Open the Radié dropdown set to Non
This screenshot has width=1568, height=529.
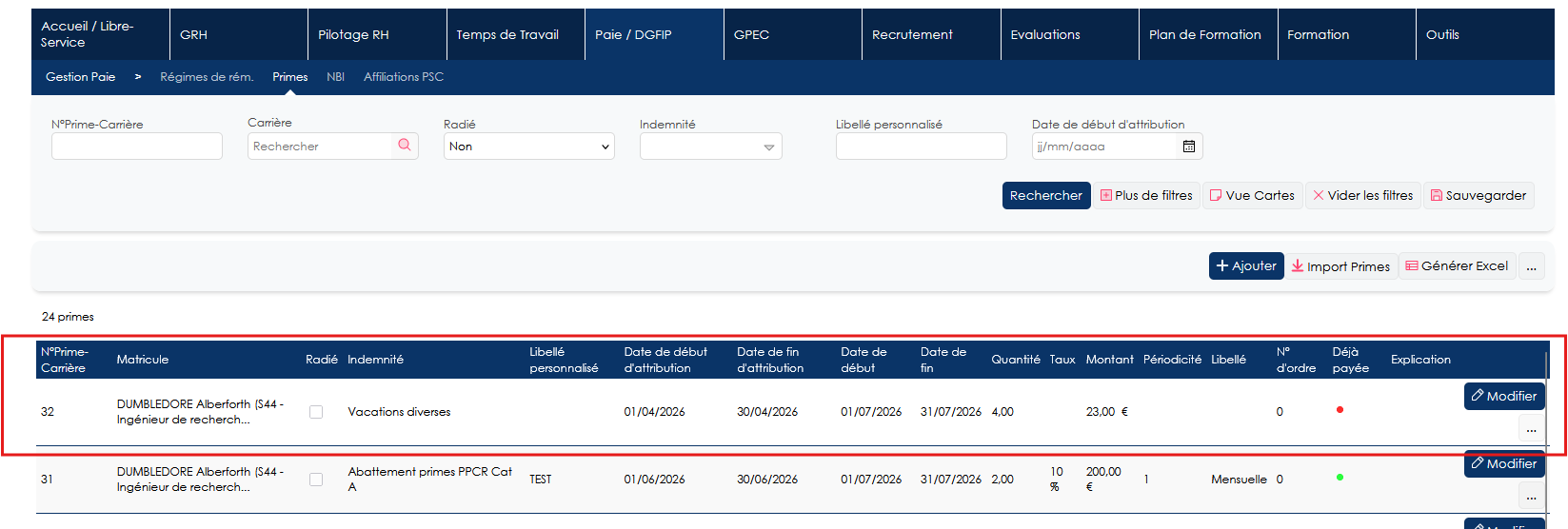click(529, 147)
